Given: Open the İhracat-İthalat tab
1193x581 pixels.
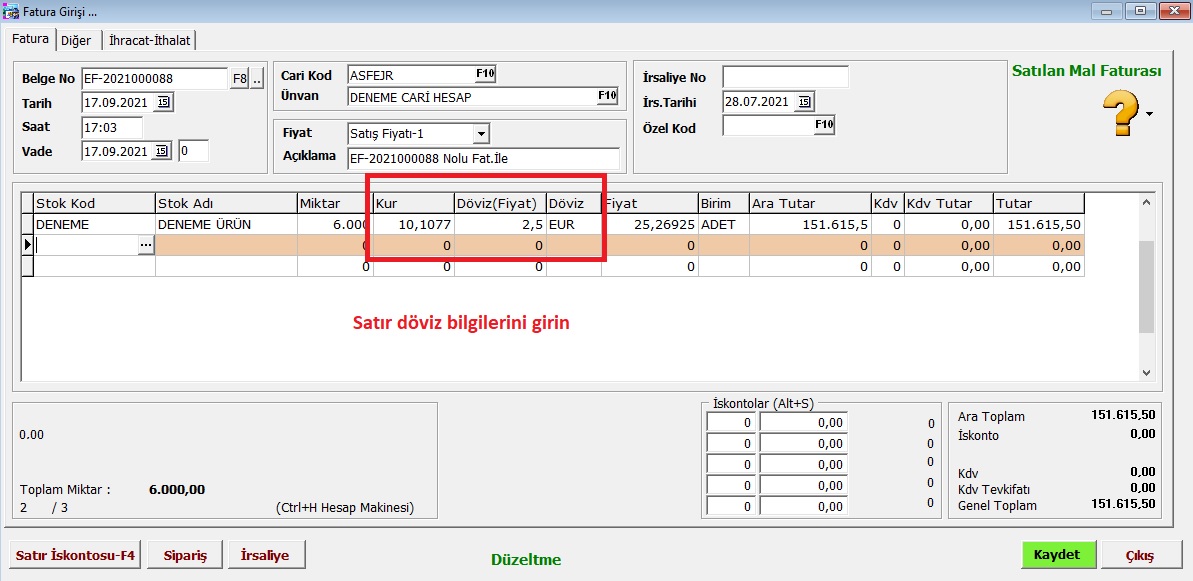Looking at the screenshot, I should click(x=149, y=40).
